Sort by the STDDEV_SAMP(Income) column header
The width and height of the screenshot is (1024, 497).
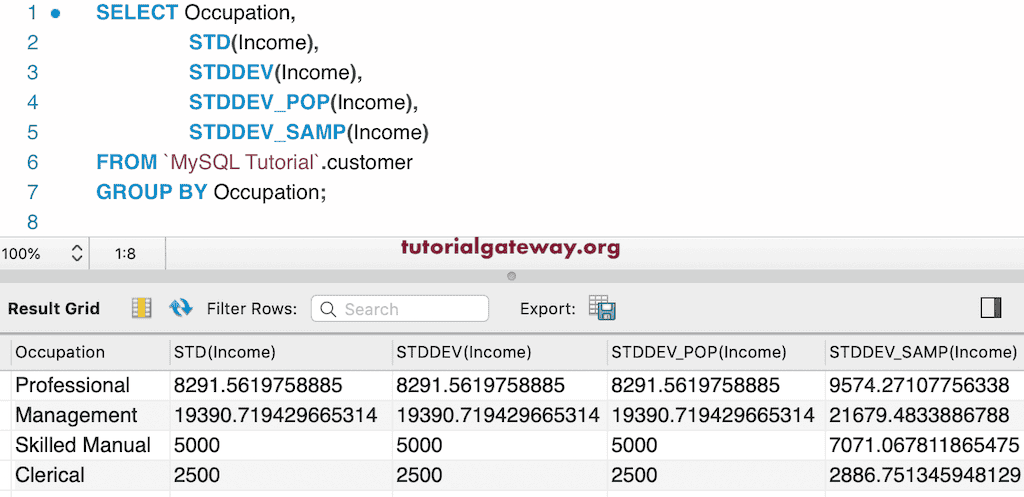[924, 353]
